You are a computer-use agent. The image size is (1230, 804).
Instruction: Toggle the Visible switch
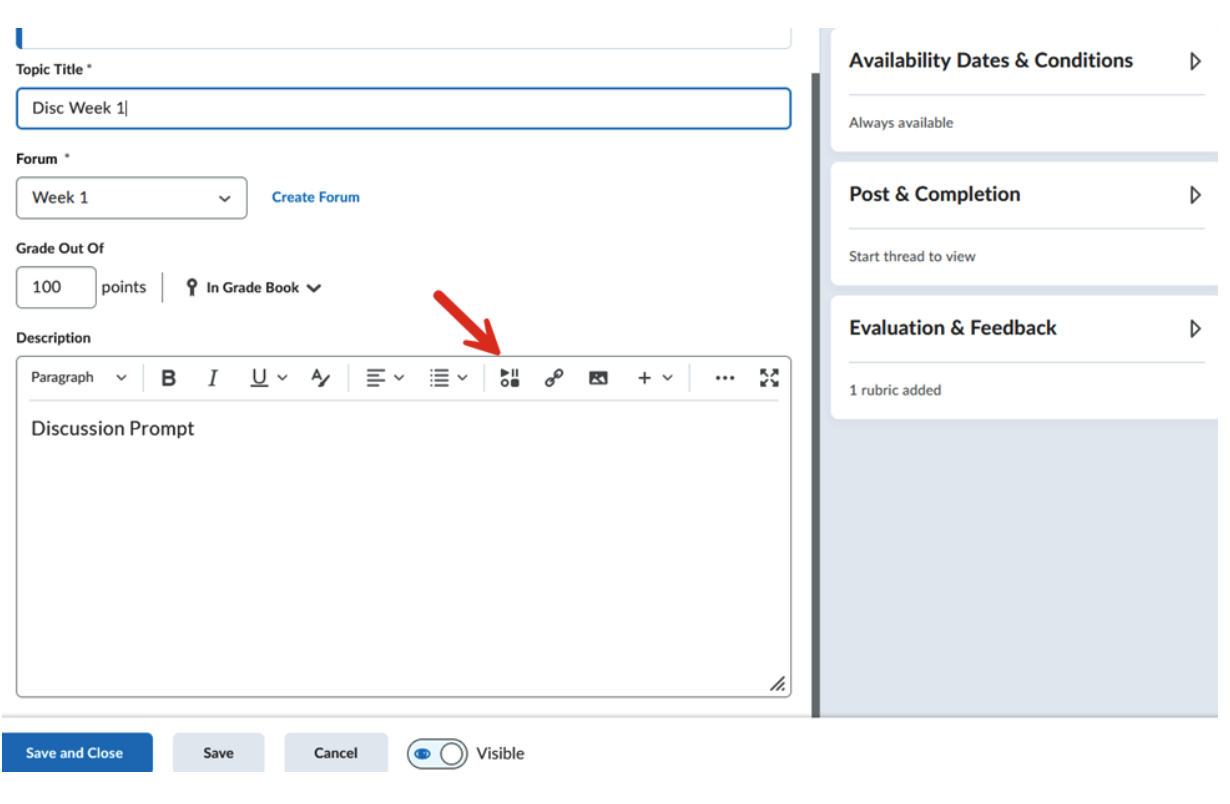coord(437,754)
